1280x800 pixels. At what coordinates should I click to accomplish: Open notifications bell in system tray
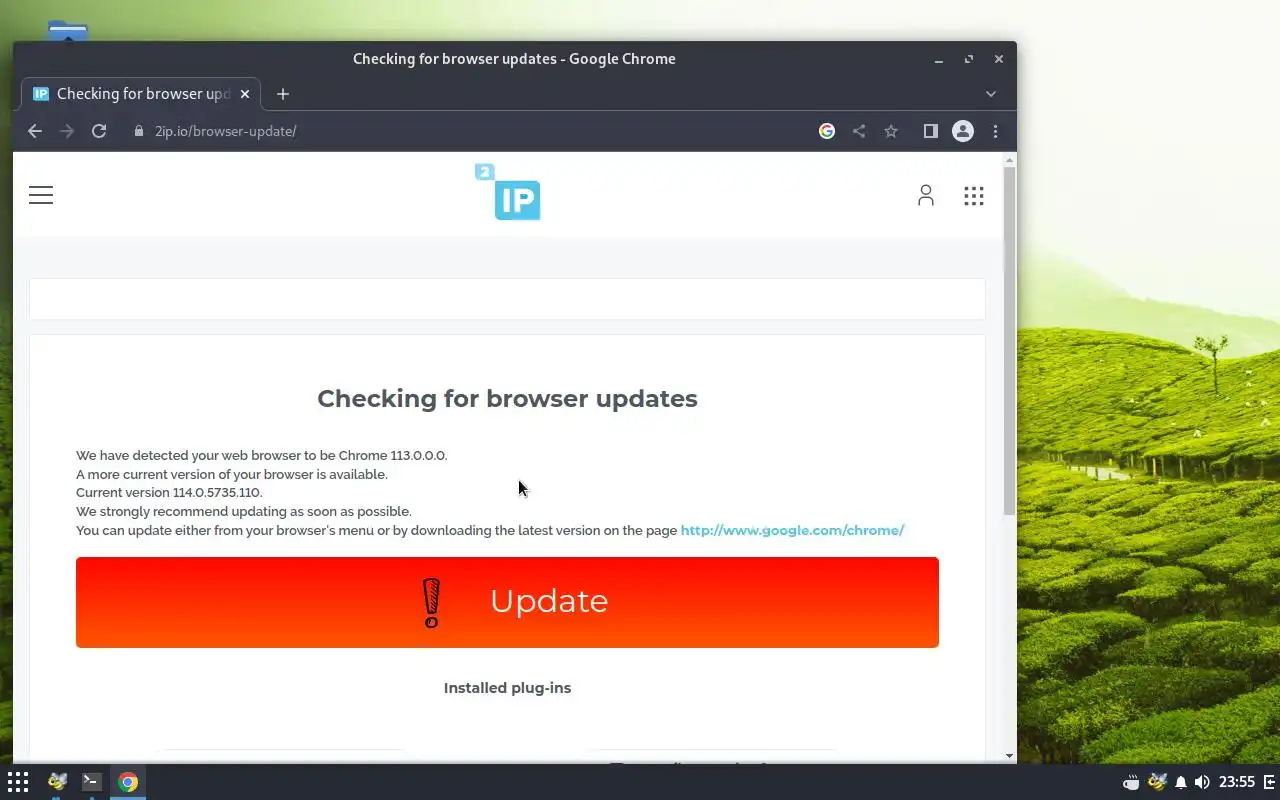coord(1181,782)
